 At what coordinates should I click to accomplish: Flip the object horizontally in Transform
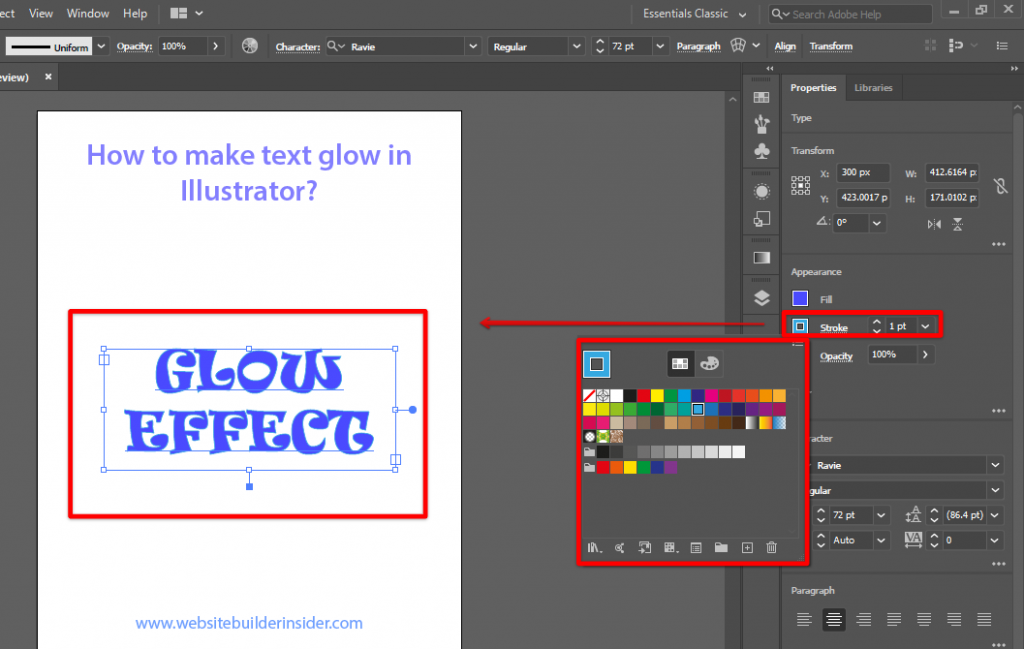click(934, 224)
